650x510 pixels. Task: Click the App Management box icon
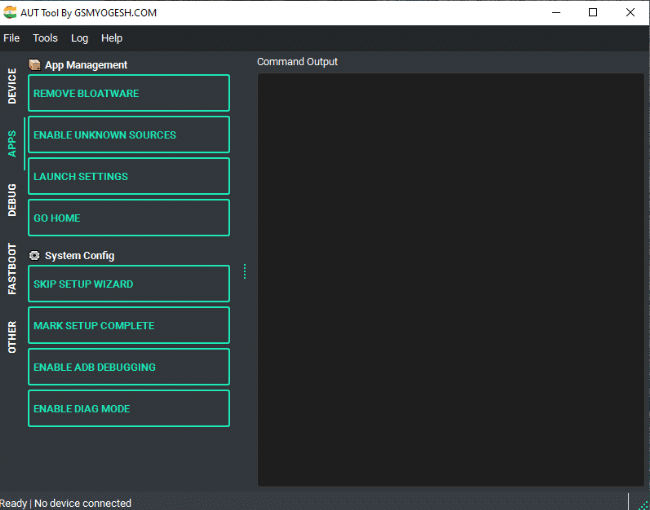point(35,65)
